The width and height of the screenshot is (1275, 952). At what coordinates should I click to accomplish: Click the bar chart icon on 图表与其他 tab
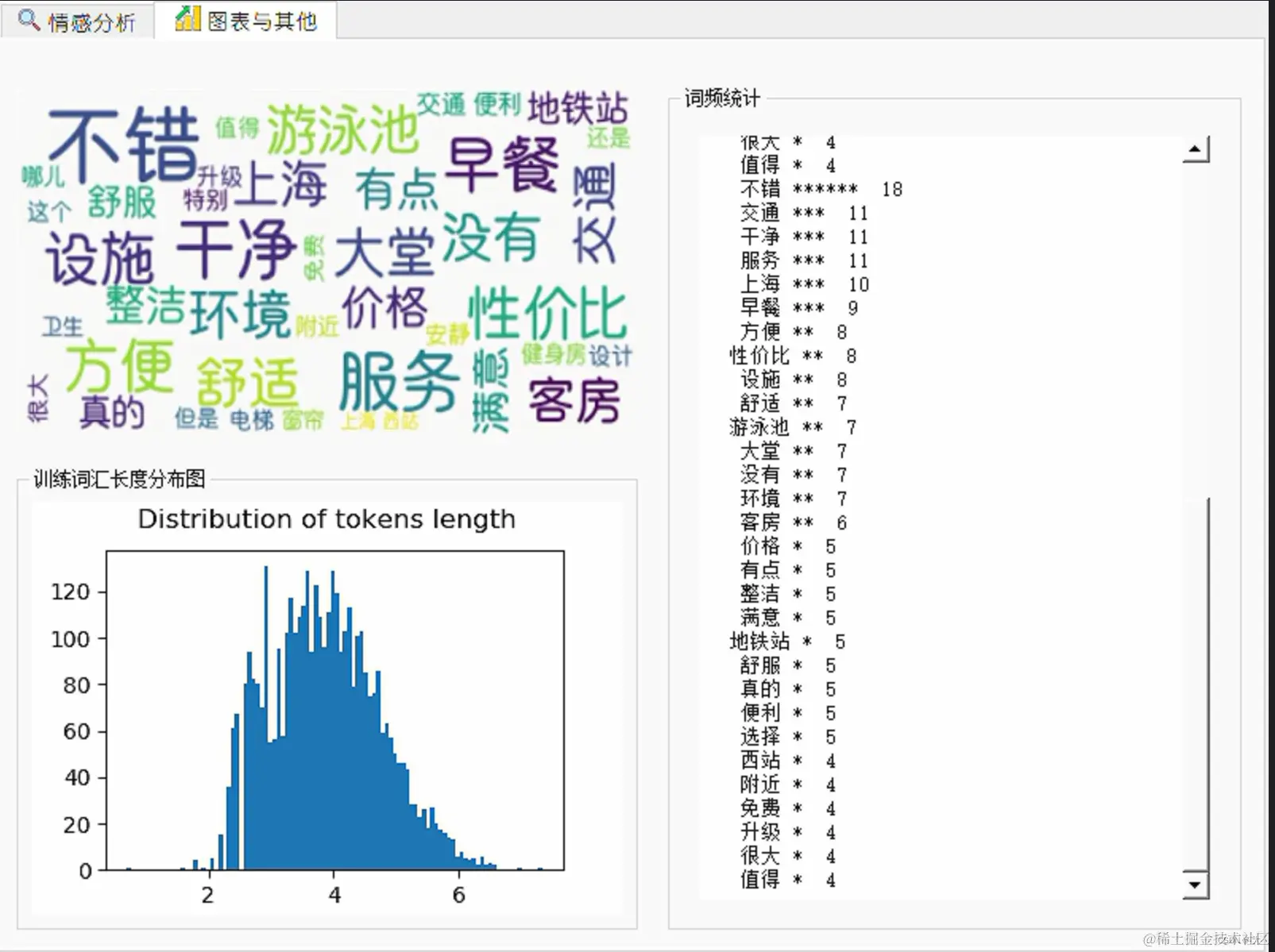tap(187, 18)
